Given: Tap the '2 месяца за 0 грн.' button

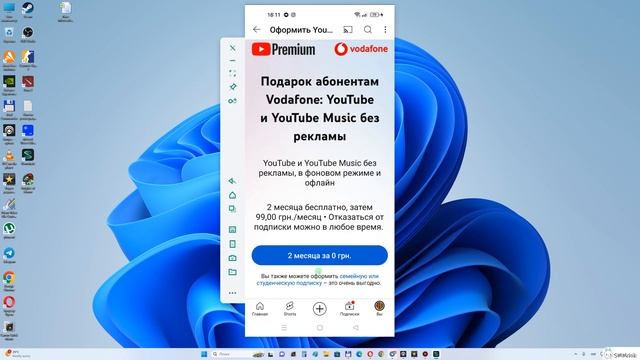Looking at the screenshot, I should coord(320,256).
